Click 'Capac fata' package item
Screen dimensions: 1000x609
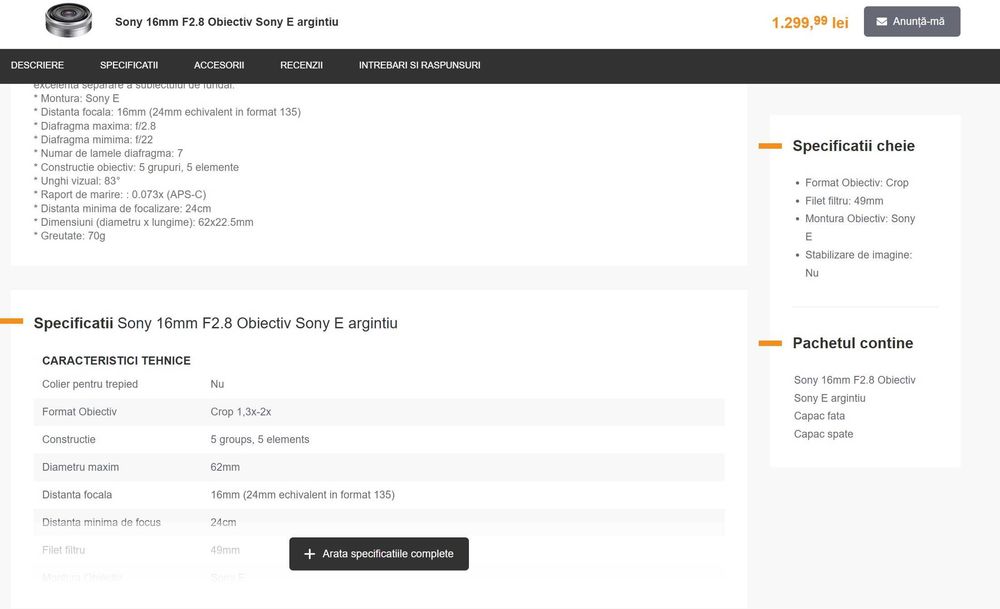pyautogui.click(x=819, y=416)
